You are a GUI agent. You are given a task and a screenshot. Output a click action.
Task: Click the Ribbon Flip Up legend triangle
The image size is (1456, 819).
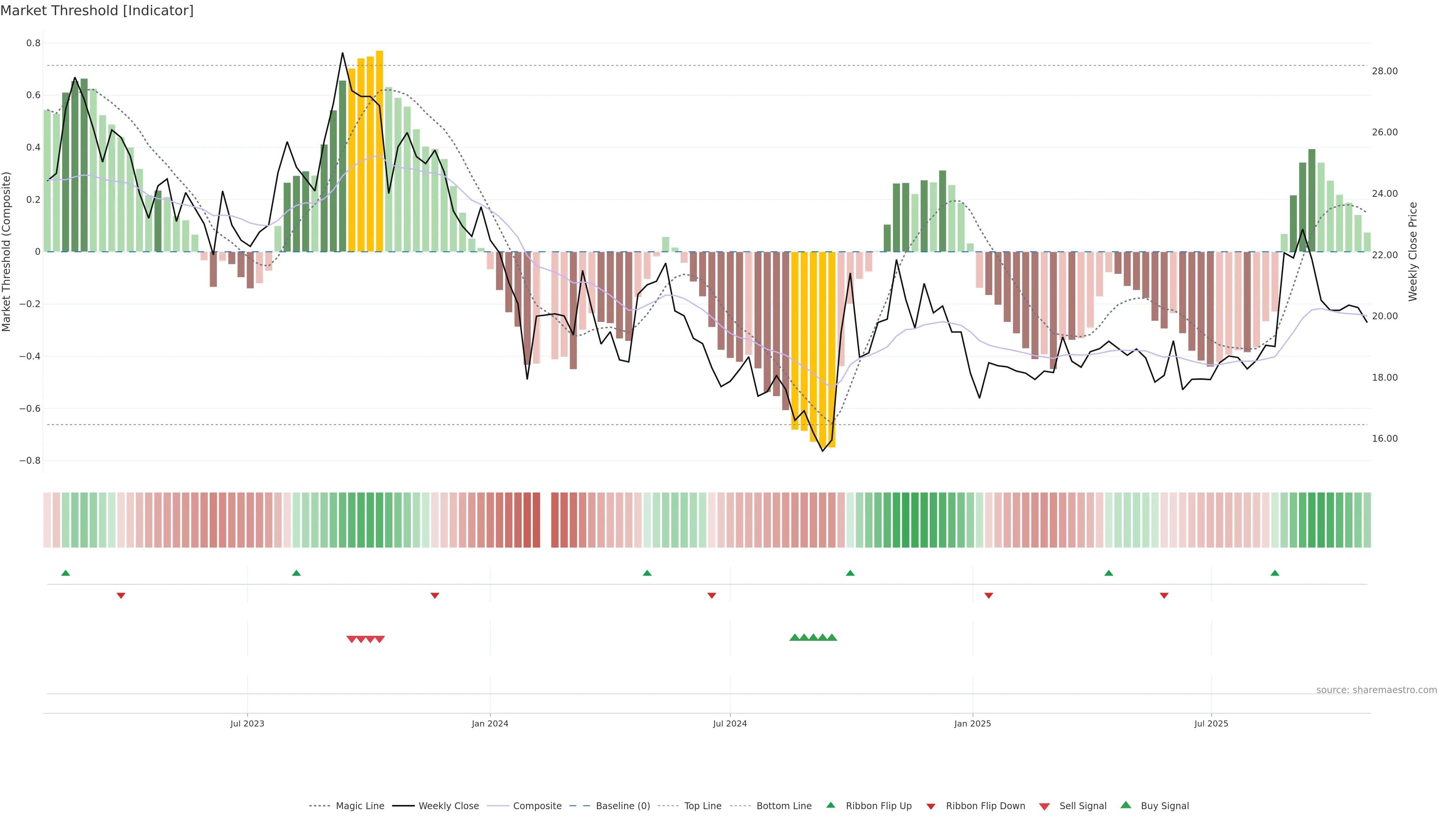[831, 805]
